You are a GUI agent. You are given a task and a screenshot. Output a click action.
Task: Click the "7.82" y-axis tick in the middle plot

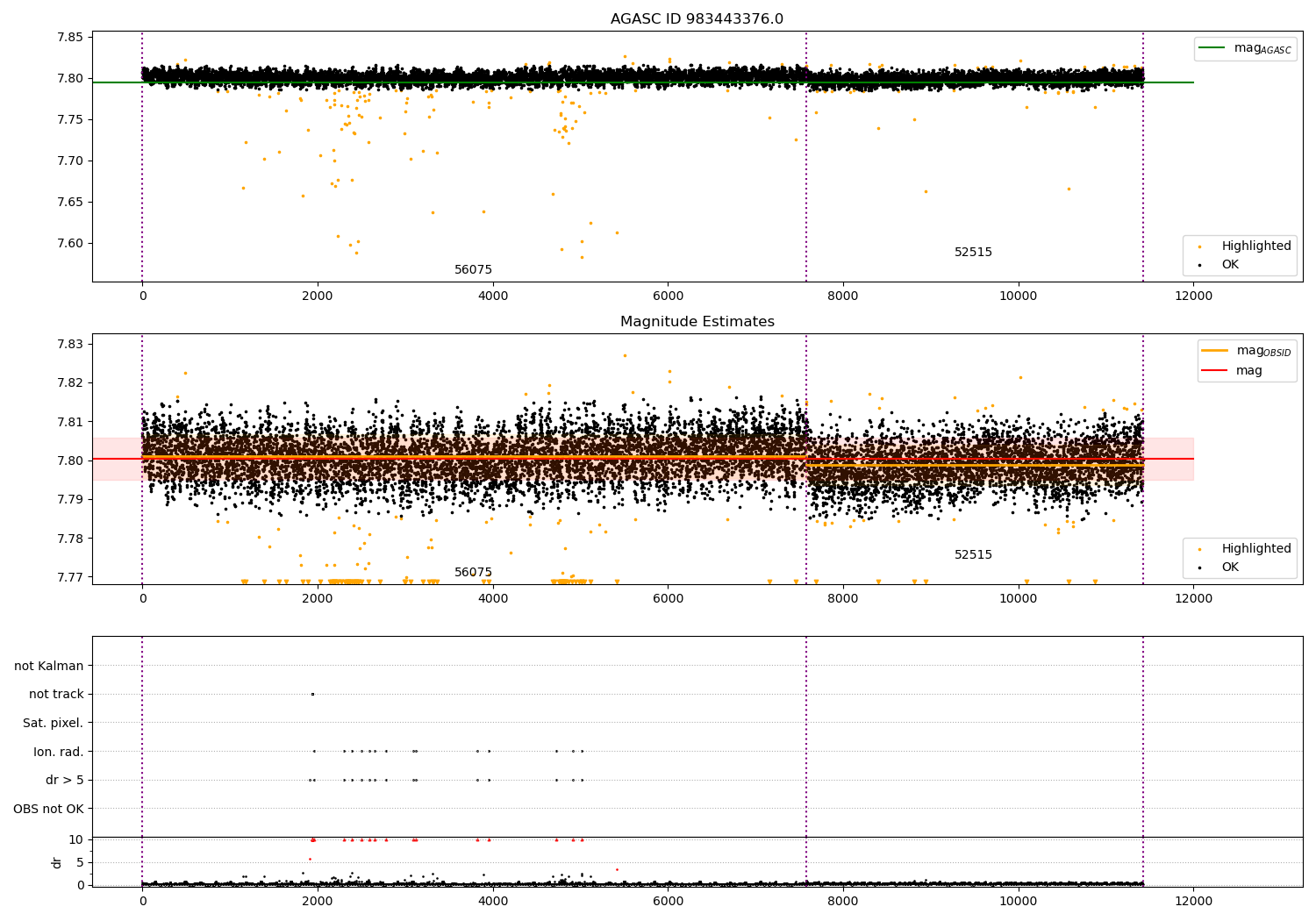[70, 383]
